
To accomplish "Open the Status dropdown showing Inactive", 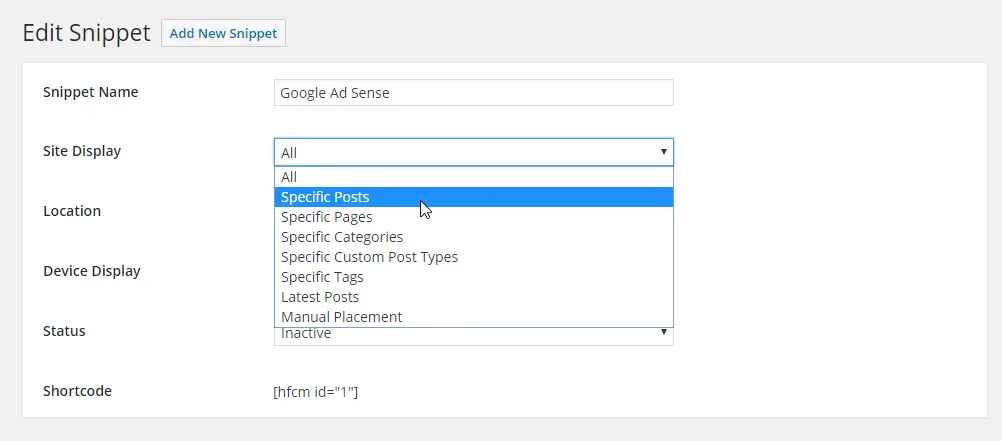I will (x=474, y=336).
